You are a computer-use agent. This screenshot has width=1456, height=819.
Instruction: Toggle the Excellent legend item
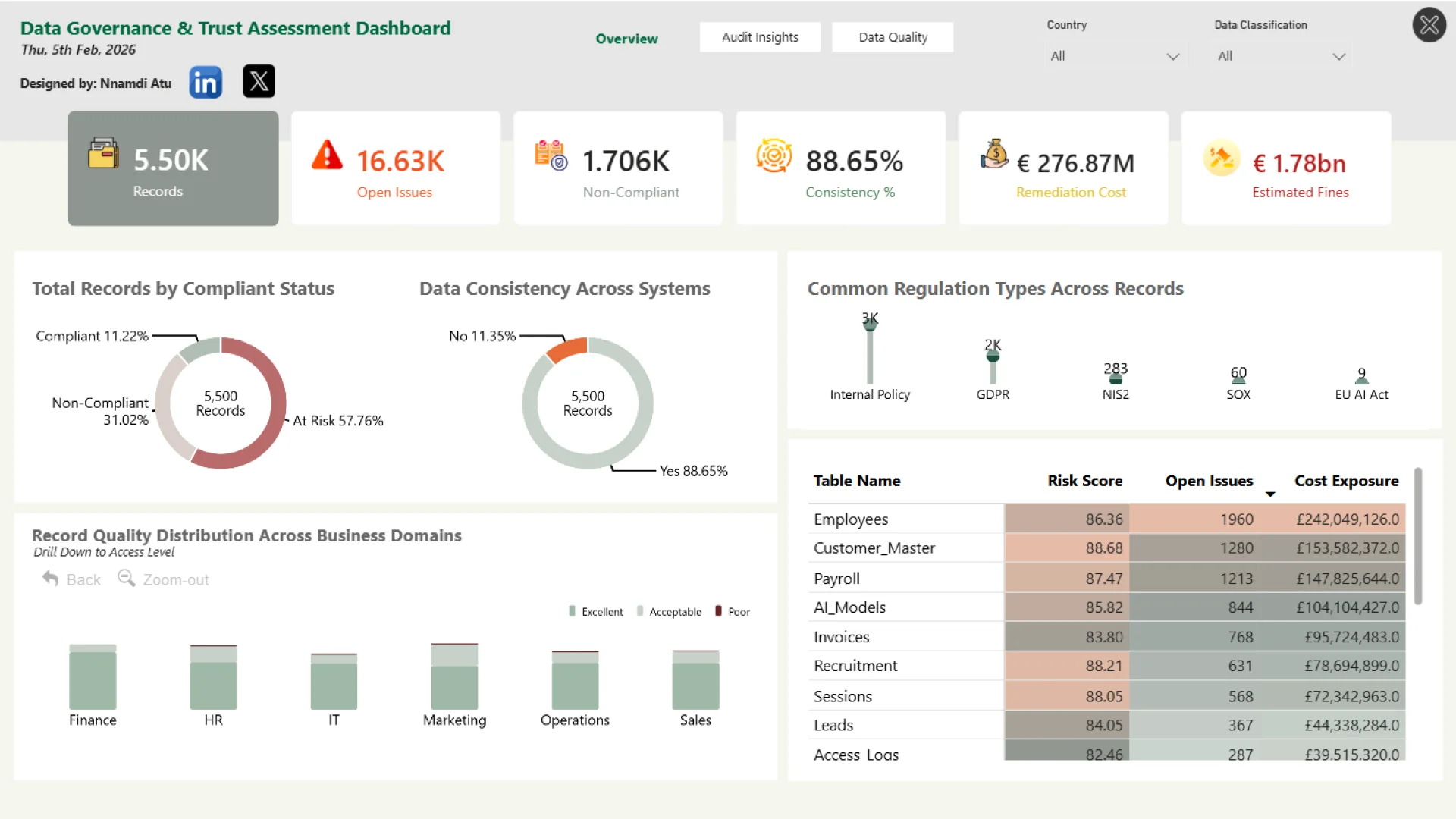pyautogui.click(x=595, y=612)
